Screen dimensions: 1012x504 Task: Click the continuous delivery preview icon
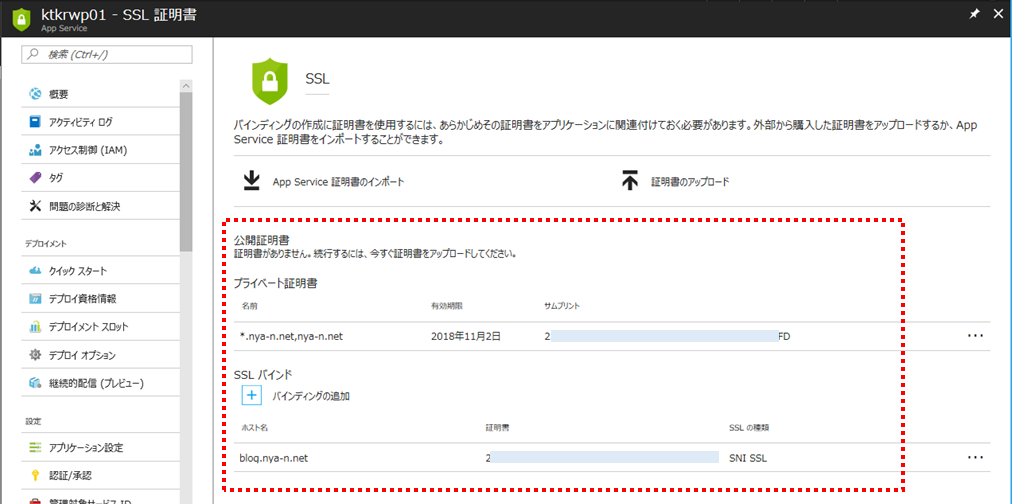tap(35, 383)
